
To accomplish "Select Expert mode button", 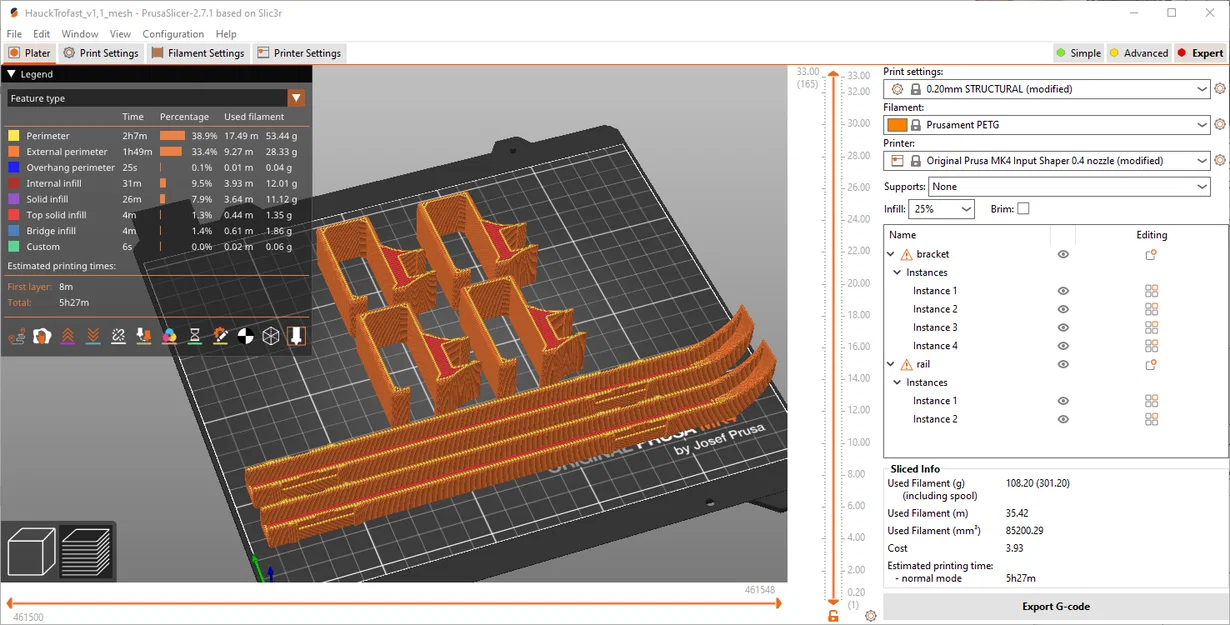I will coord(1200,53).
